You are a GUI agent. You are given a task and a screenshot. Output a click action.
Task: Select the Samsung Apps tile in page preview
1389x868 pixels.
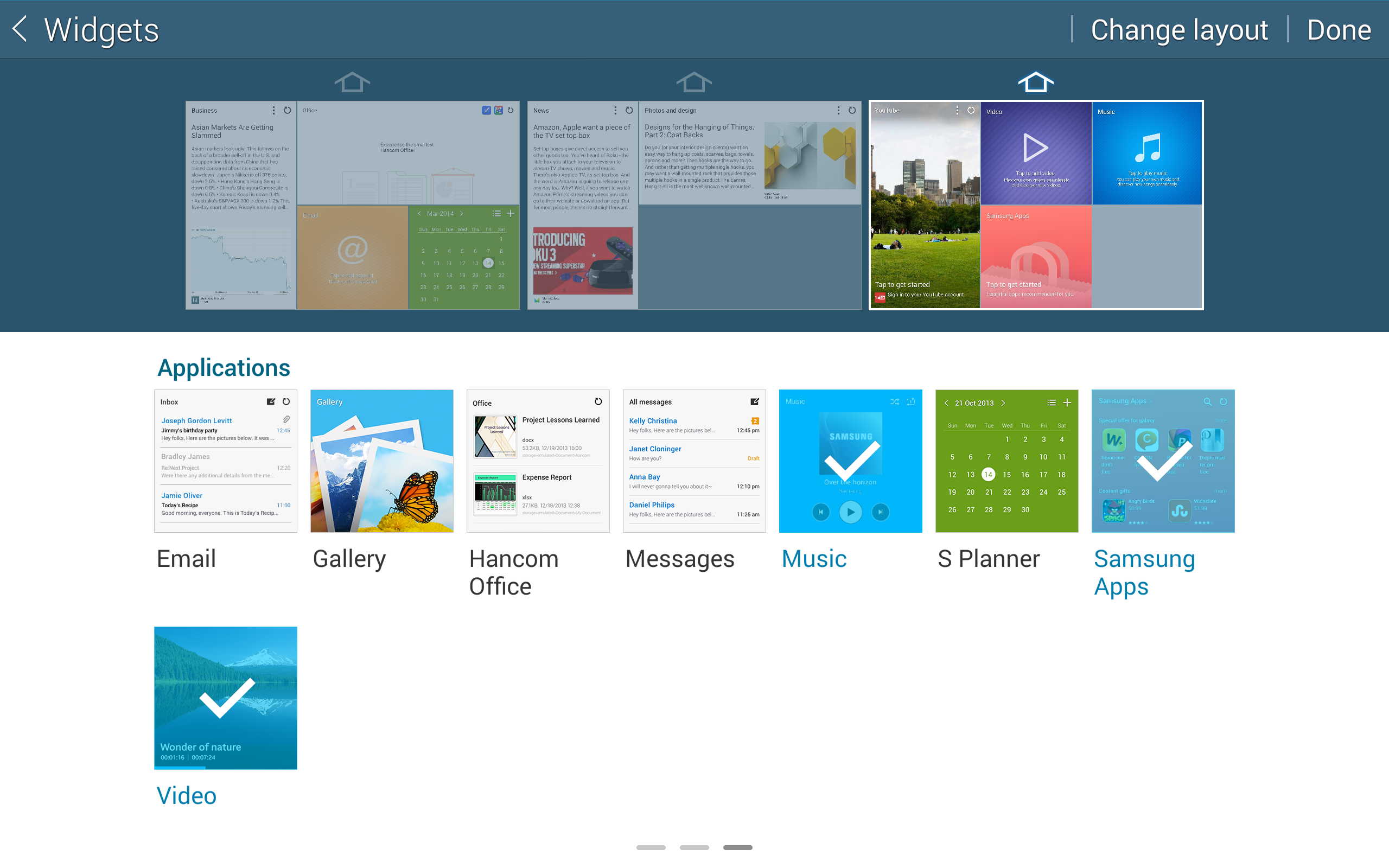[1035, 256]
